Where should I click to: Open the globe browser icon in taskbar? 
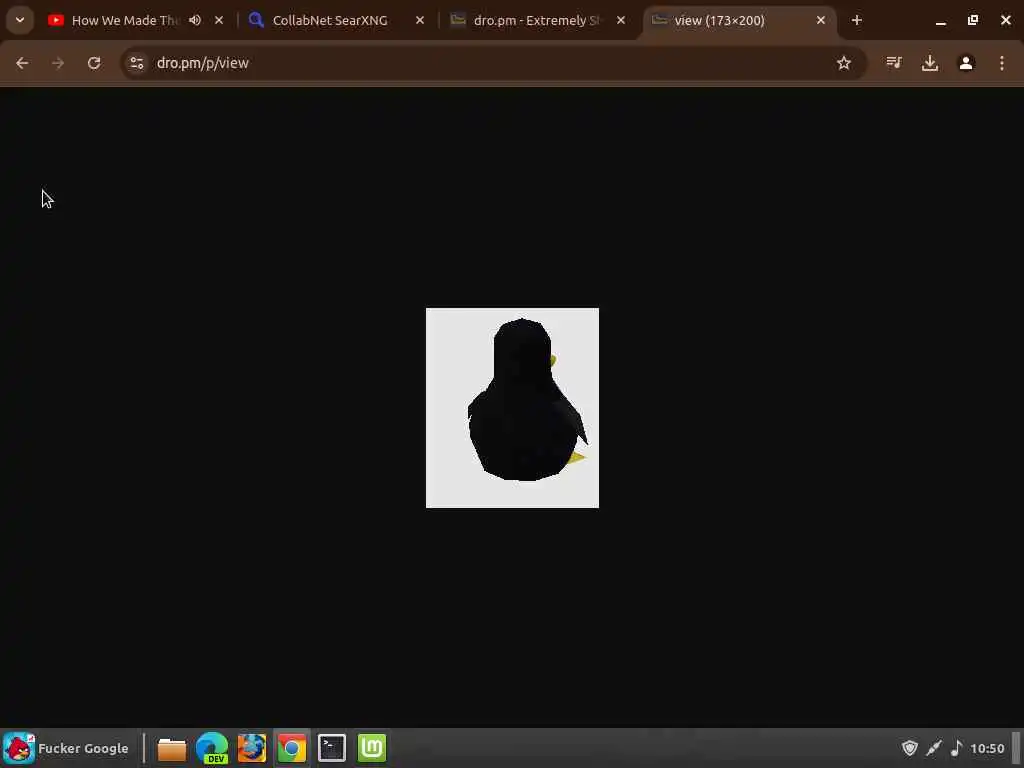coord(252,748)
